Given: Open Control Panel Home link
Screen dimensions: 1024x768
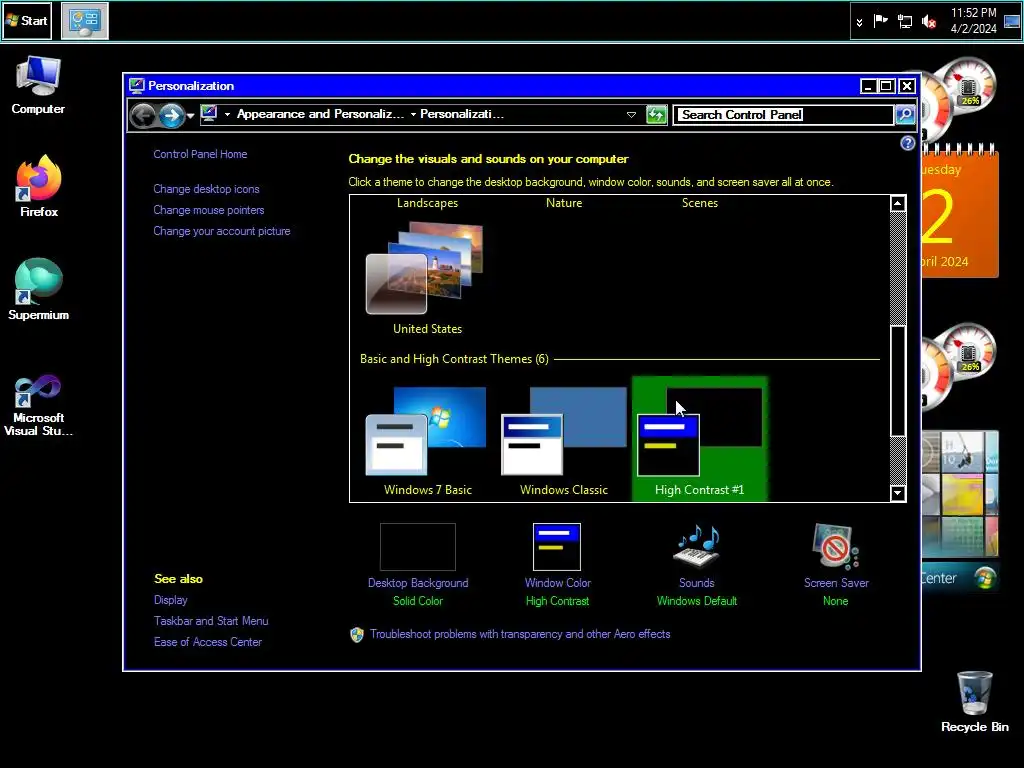Looking at the screenshot, I should pos(200,154).
